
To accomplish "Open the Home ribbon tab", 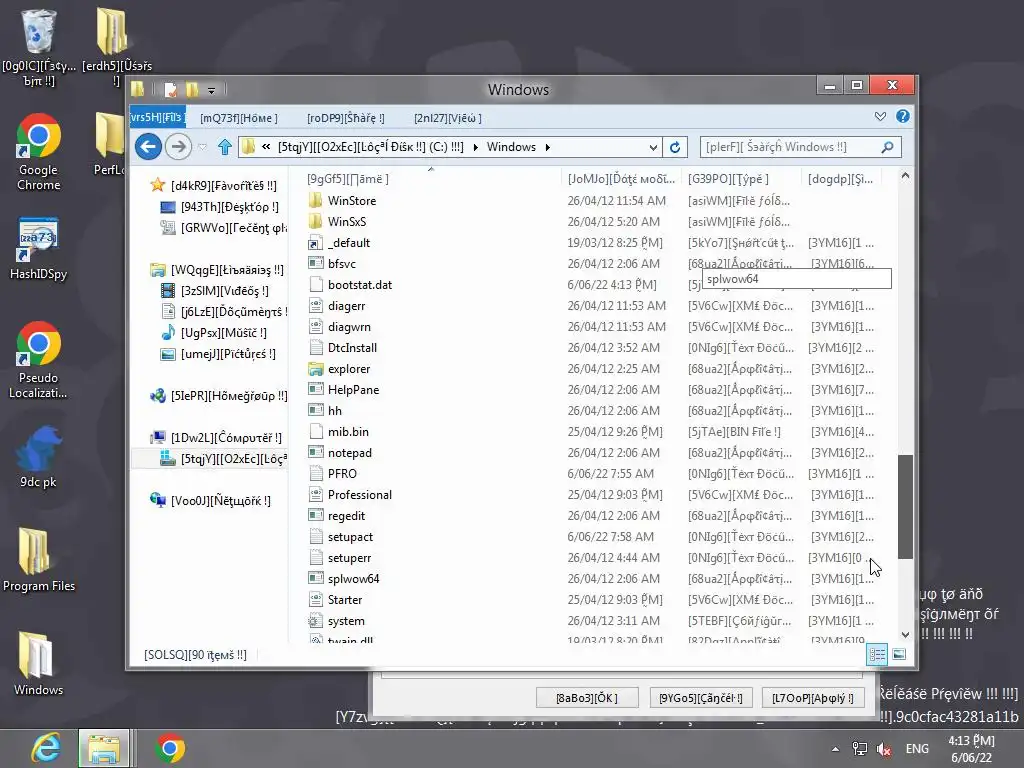I will click(238, 118).
